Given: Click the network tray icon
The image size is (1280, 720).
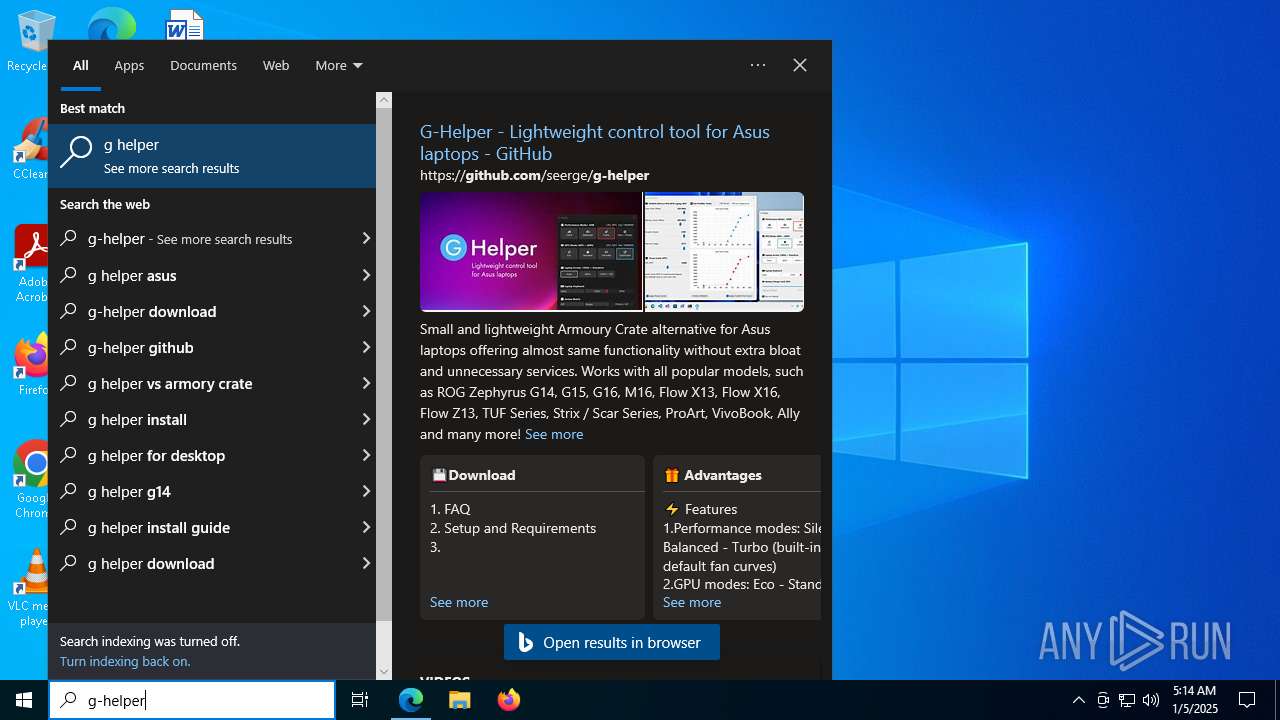Looking at the screenshot, I should tap(1127, 700).
